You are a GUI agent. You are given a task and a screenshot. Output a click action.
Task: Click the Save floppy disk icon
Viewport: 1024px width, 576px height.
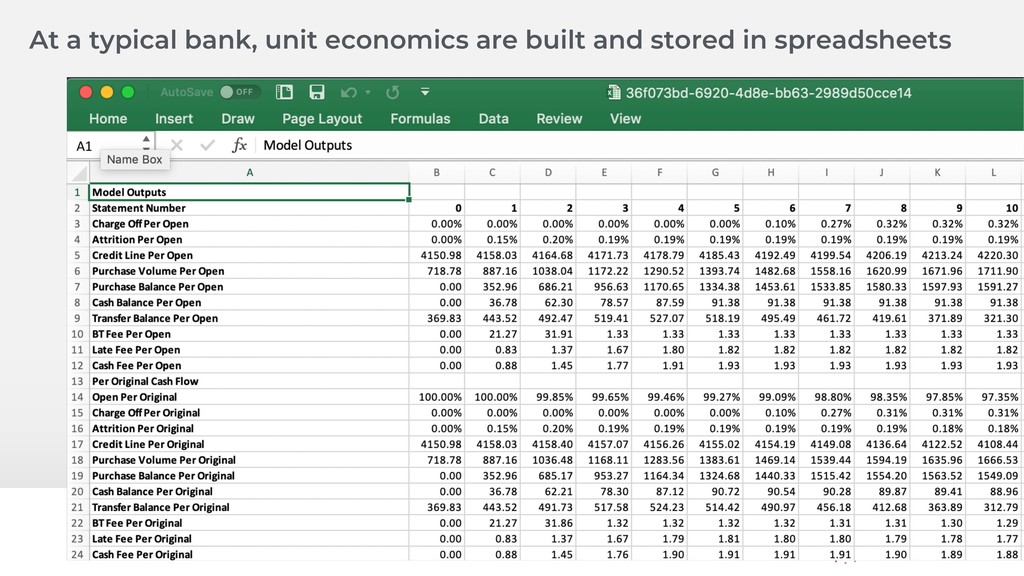click(x=317, y=92)
